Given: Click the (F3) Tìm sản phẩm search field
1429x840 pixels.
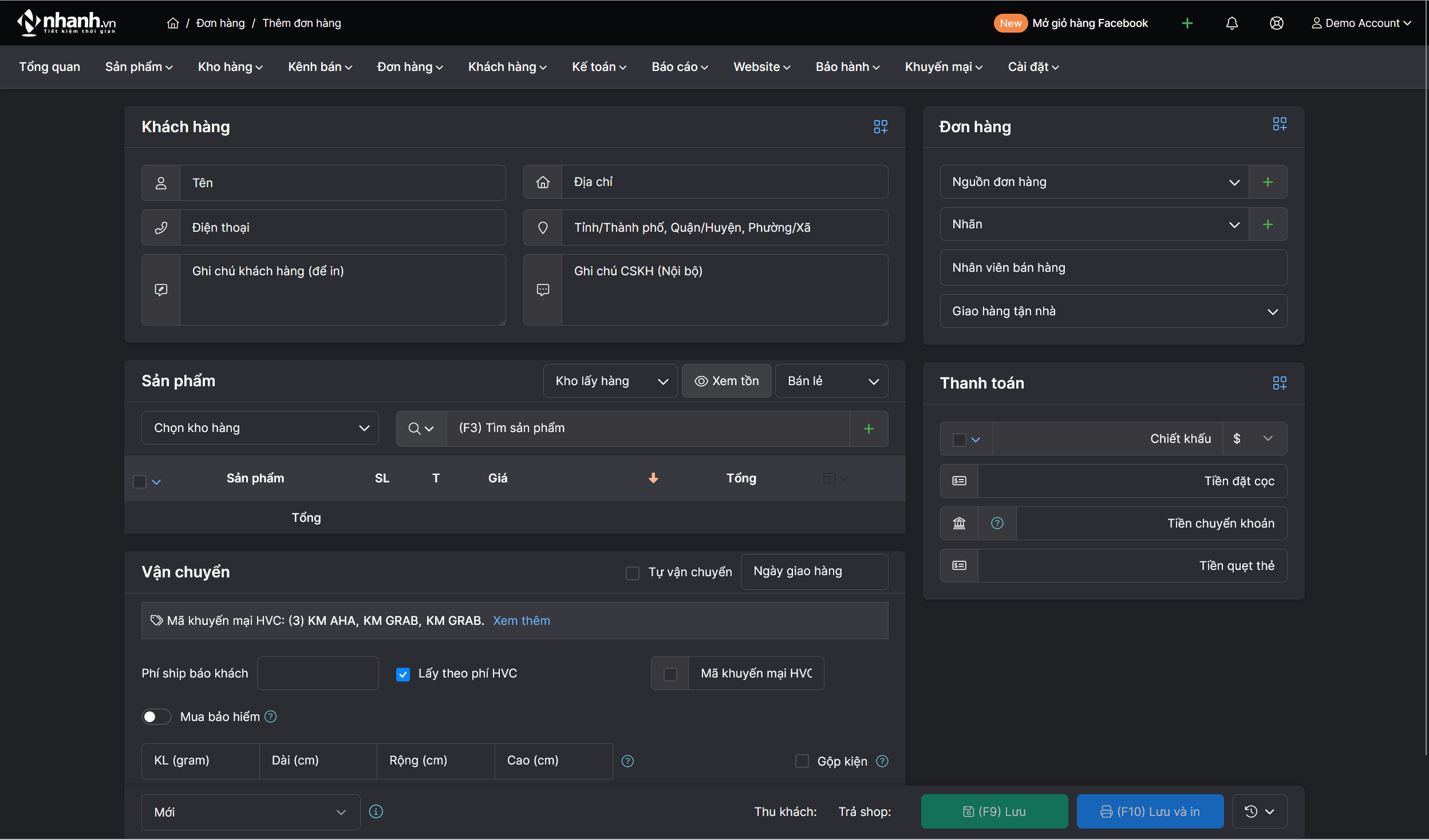Looking at the screenshot, I should pyautogui.click(x=648, y=428).
